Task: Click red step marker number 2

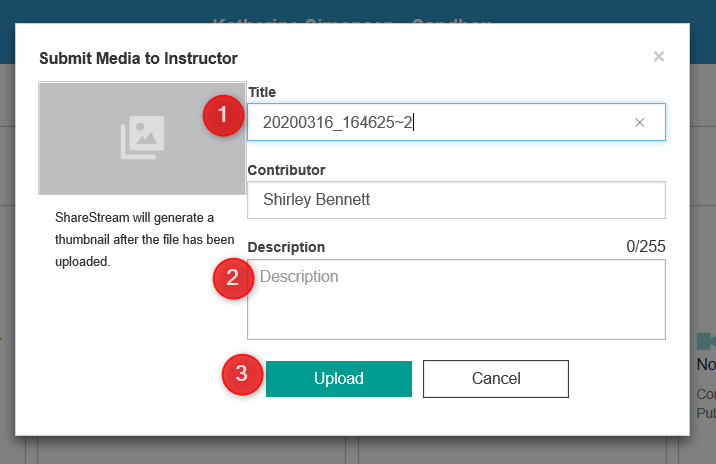Action: (233, 279)
